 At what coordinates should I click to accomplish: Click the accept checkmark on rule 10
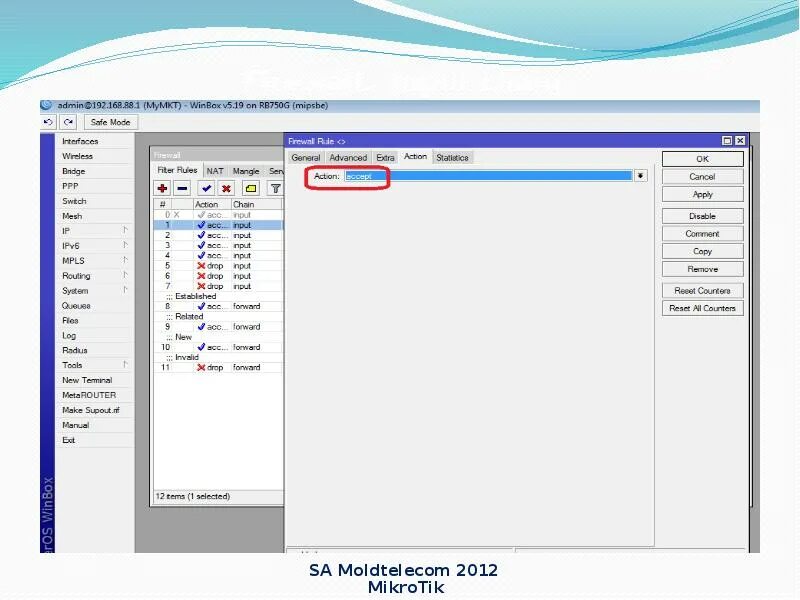201,347
